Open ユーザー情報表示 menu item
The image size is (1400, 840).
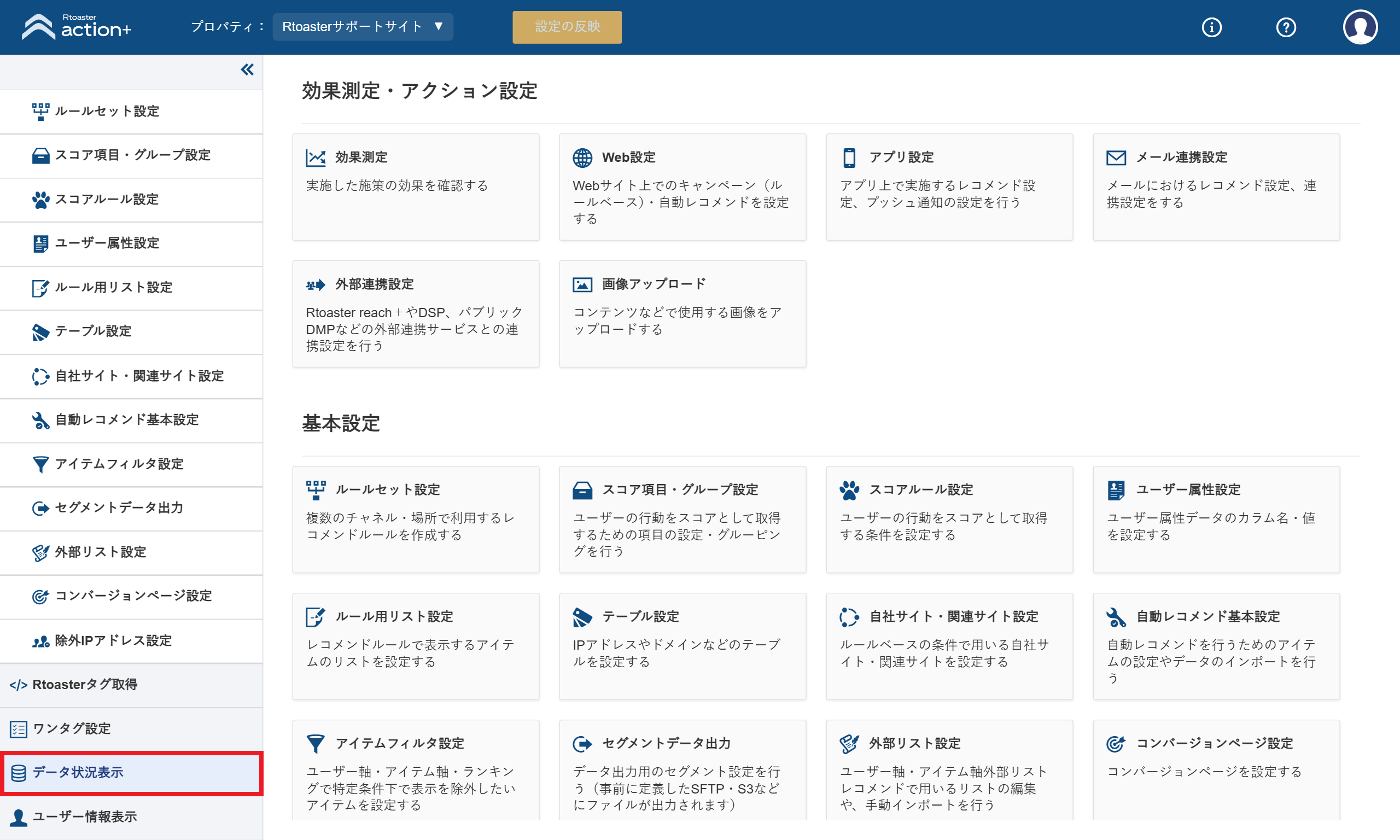pyautogui.click(x=131, y=817)
